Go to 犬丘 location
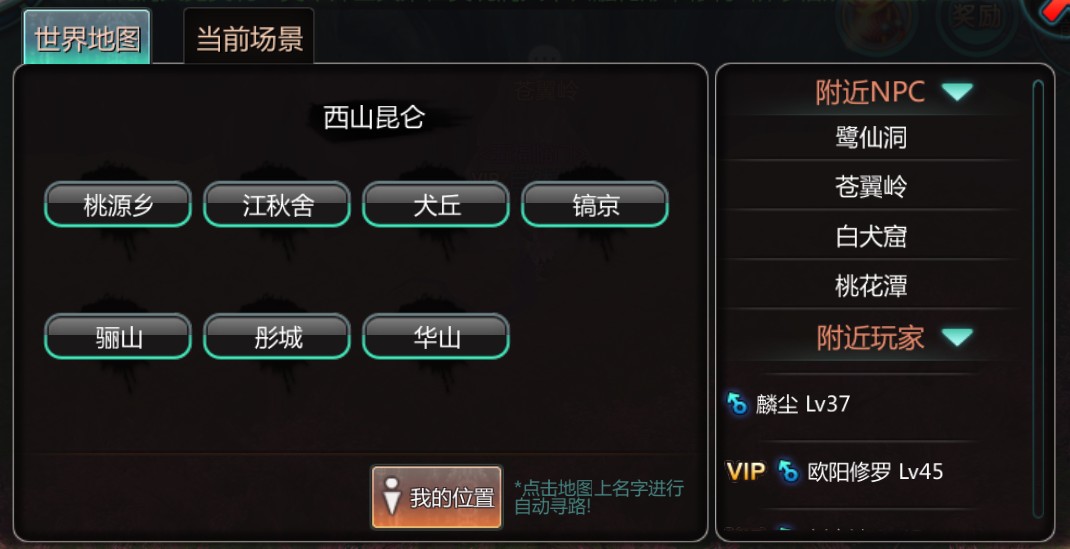 click(x=436, y=204)
